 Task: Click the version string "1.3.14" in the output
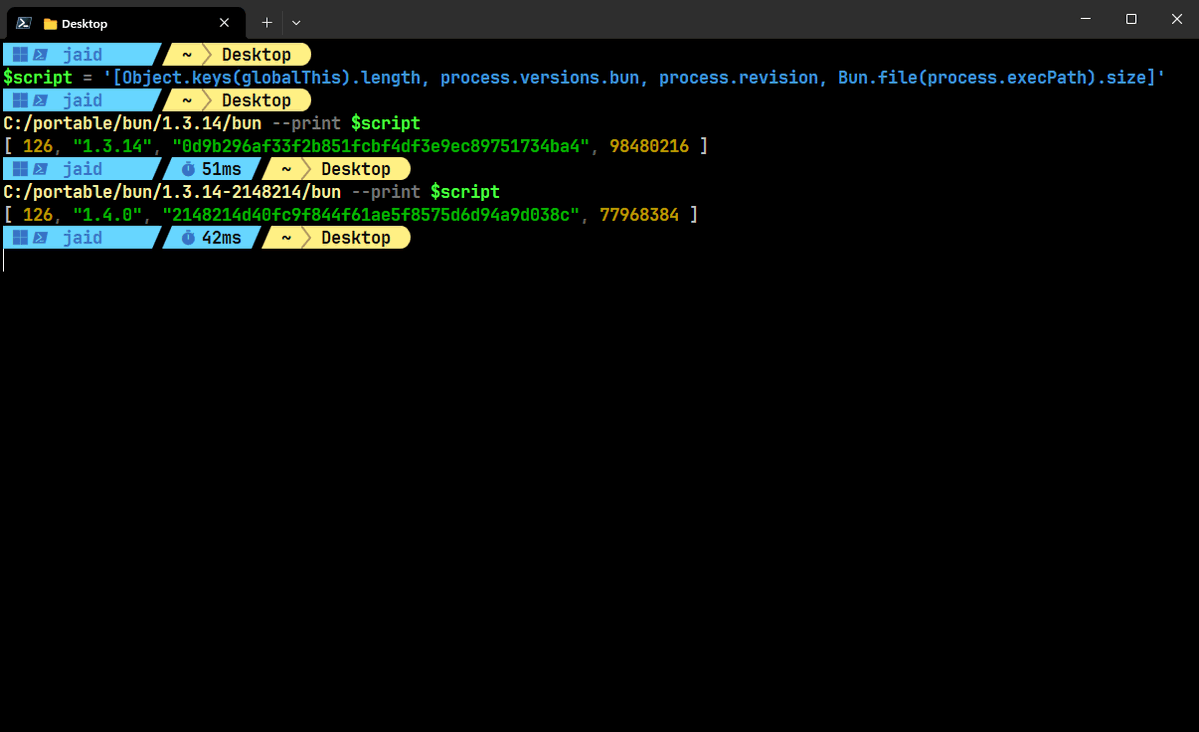click(112, 146)
